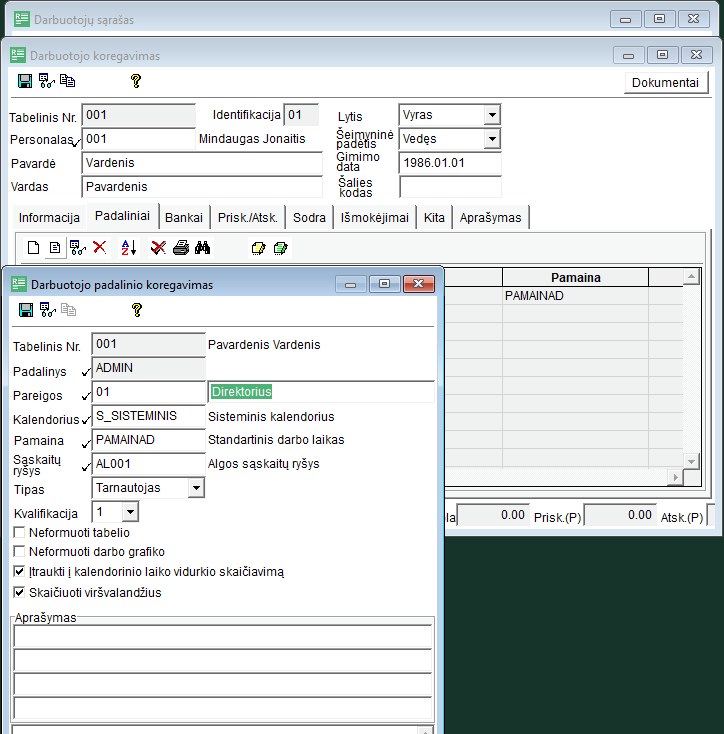This screenshot has width=724, height=734.
Task: Open Lytis dropdown showing Vyras
Action: click(492, 115)
